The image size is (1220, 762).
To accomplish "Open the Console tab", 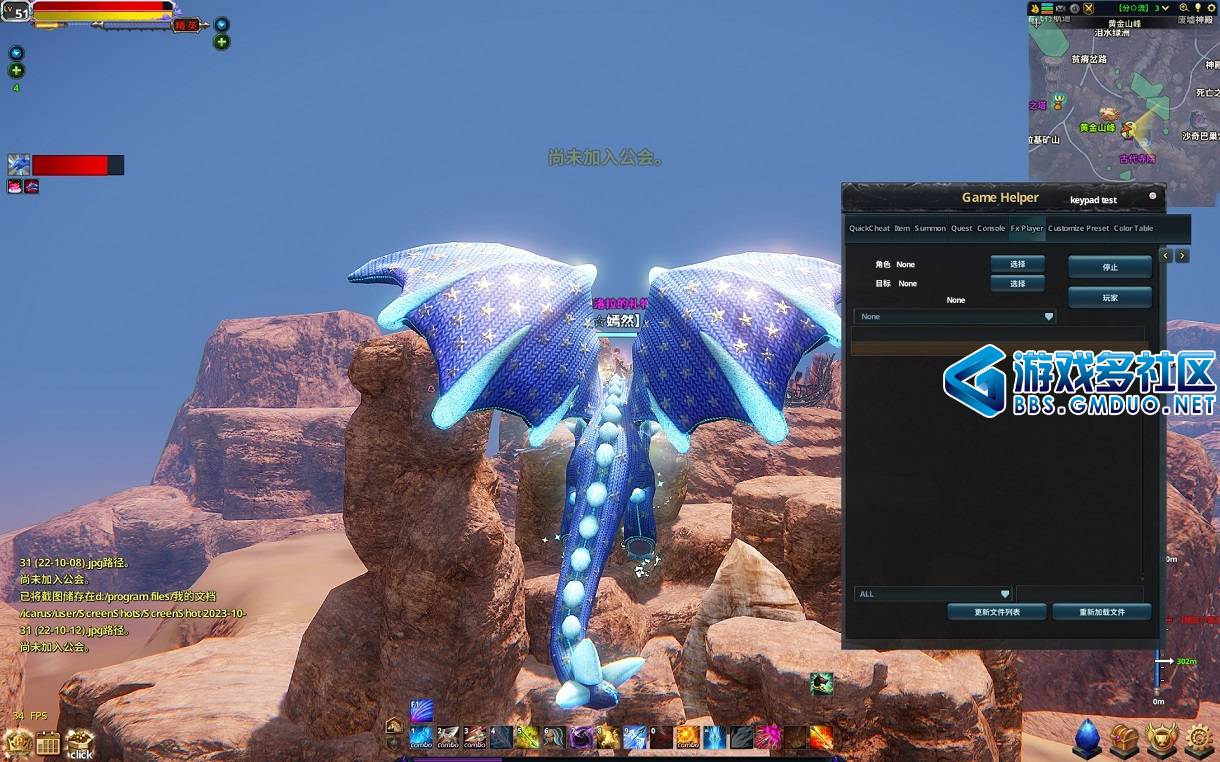I will [991, 228].
